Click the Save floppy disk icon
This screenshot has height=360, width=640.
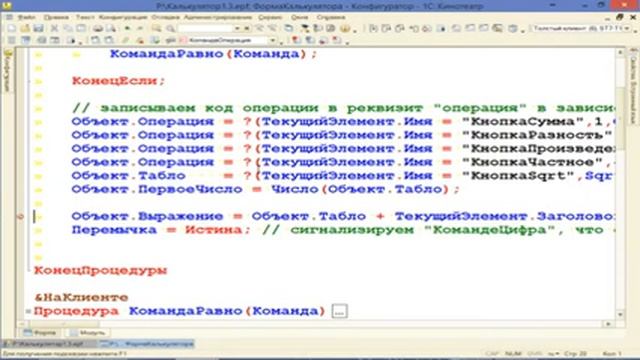tap(38, 28)
